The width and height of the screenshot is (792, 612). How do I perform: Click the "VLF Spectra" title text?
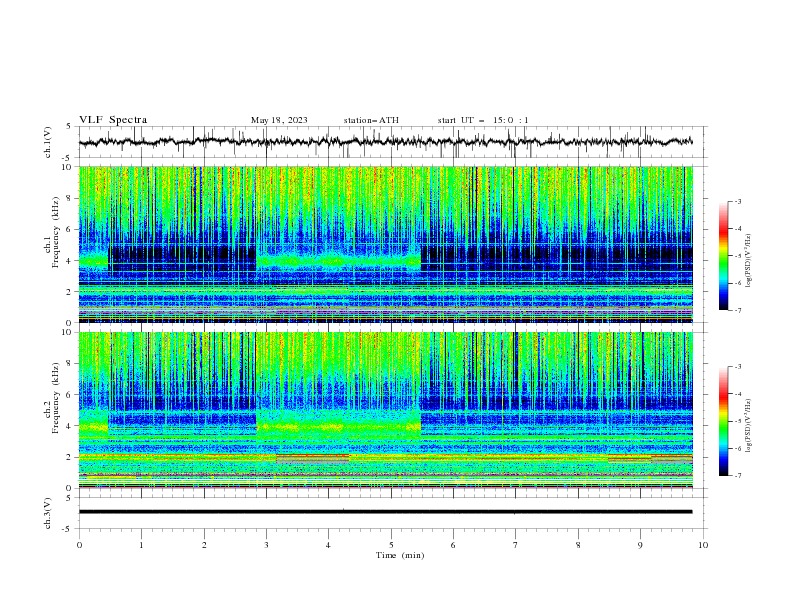tap(113, 120)
